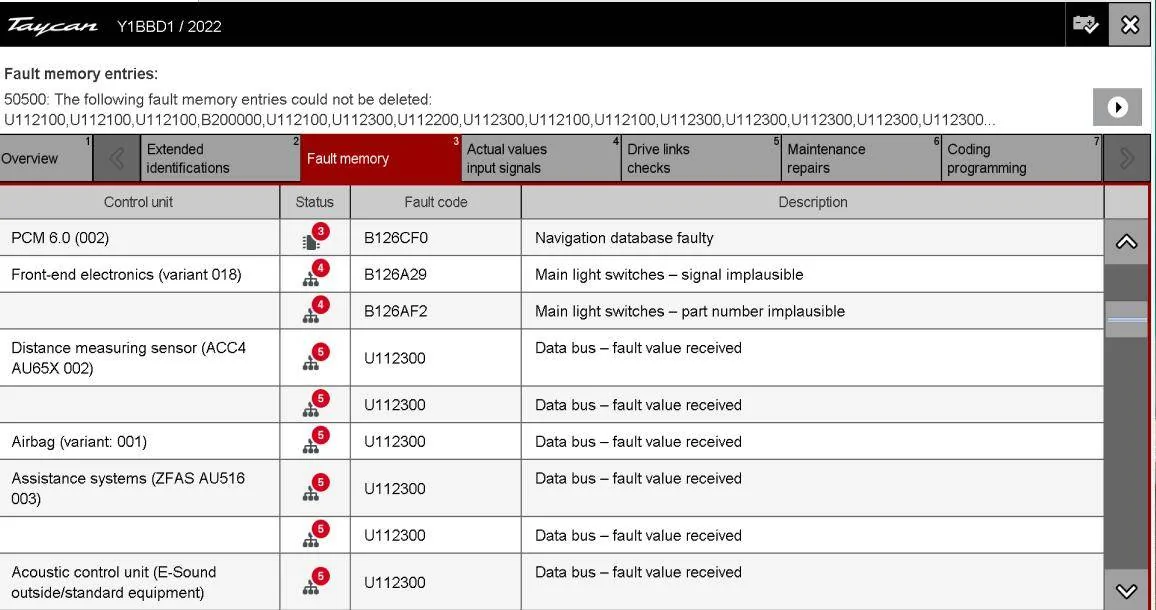Screen dimensions: 1156x610
Task: Click fault code B126CF0
Action: coord(396,238)
